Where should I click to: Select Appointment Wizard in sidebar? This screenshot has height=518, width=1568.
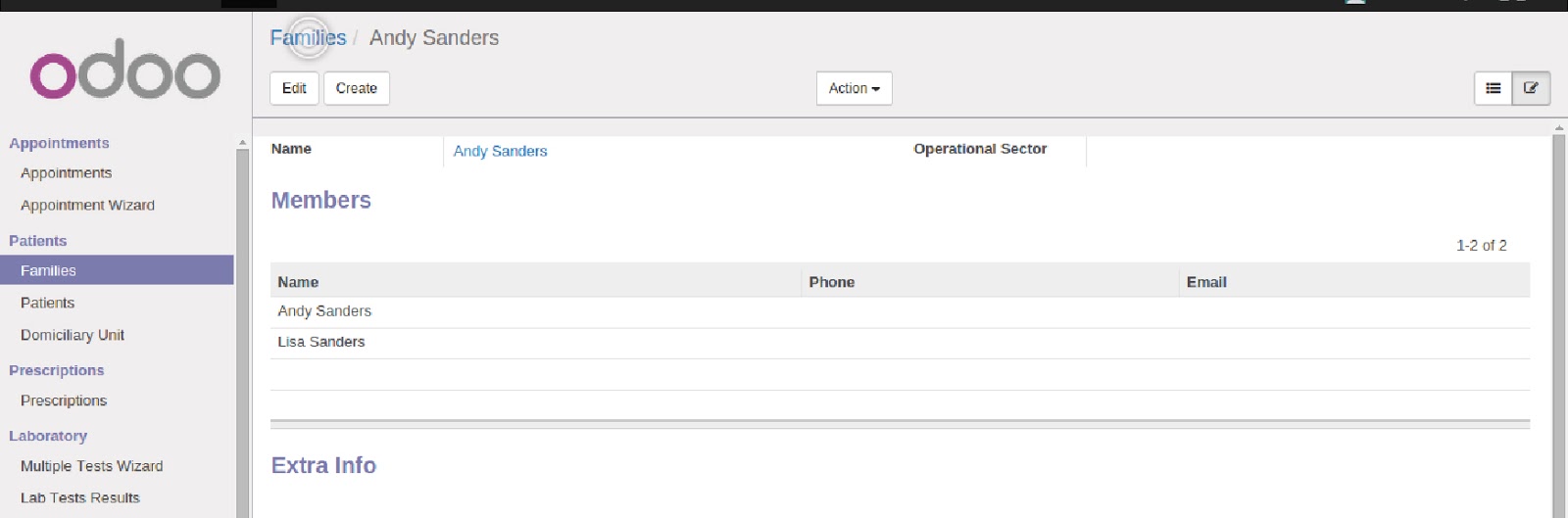(87, 206)
